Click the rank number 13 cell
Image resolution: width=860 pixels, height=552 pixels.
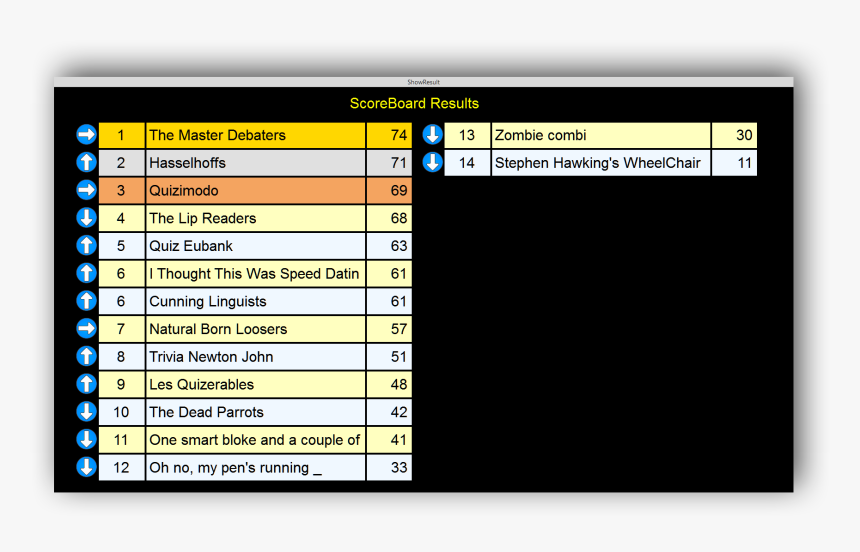coord(467,135)
